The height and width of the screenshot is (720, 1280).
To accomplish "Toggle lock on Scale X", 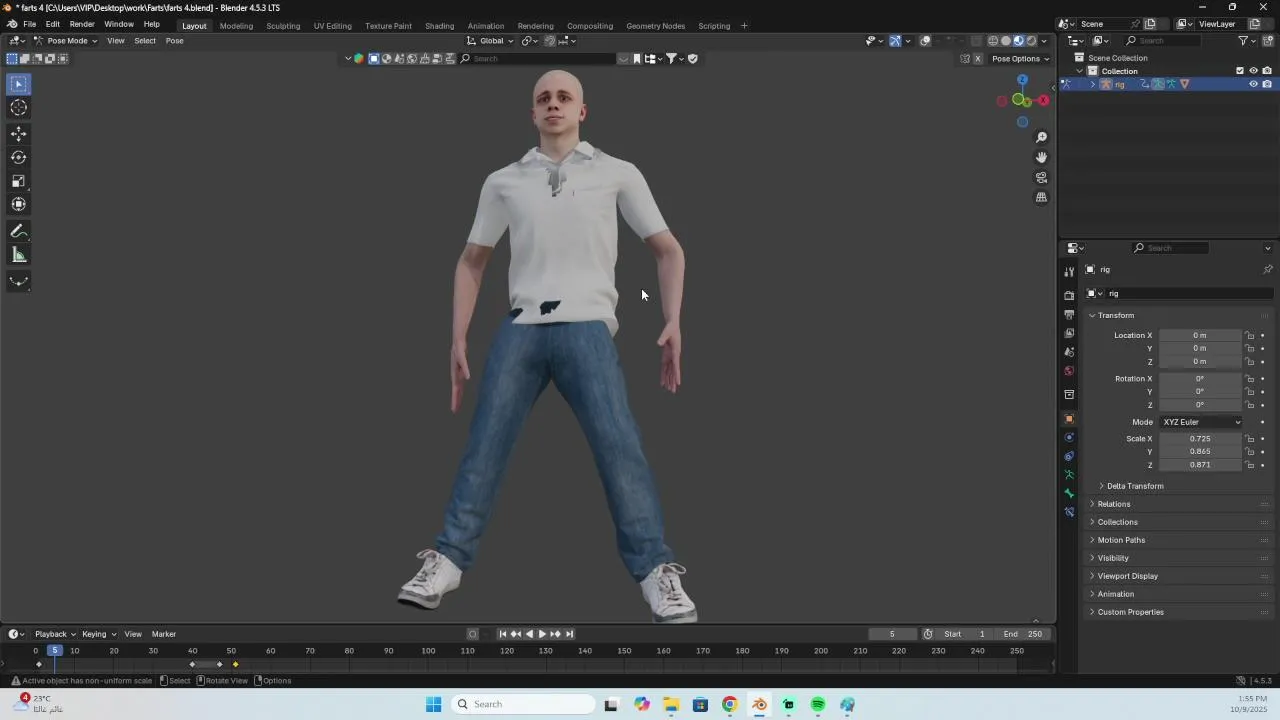I will pos(1250,439).
